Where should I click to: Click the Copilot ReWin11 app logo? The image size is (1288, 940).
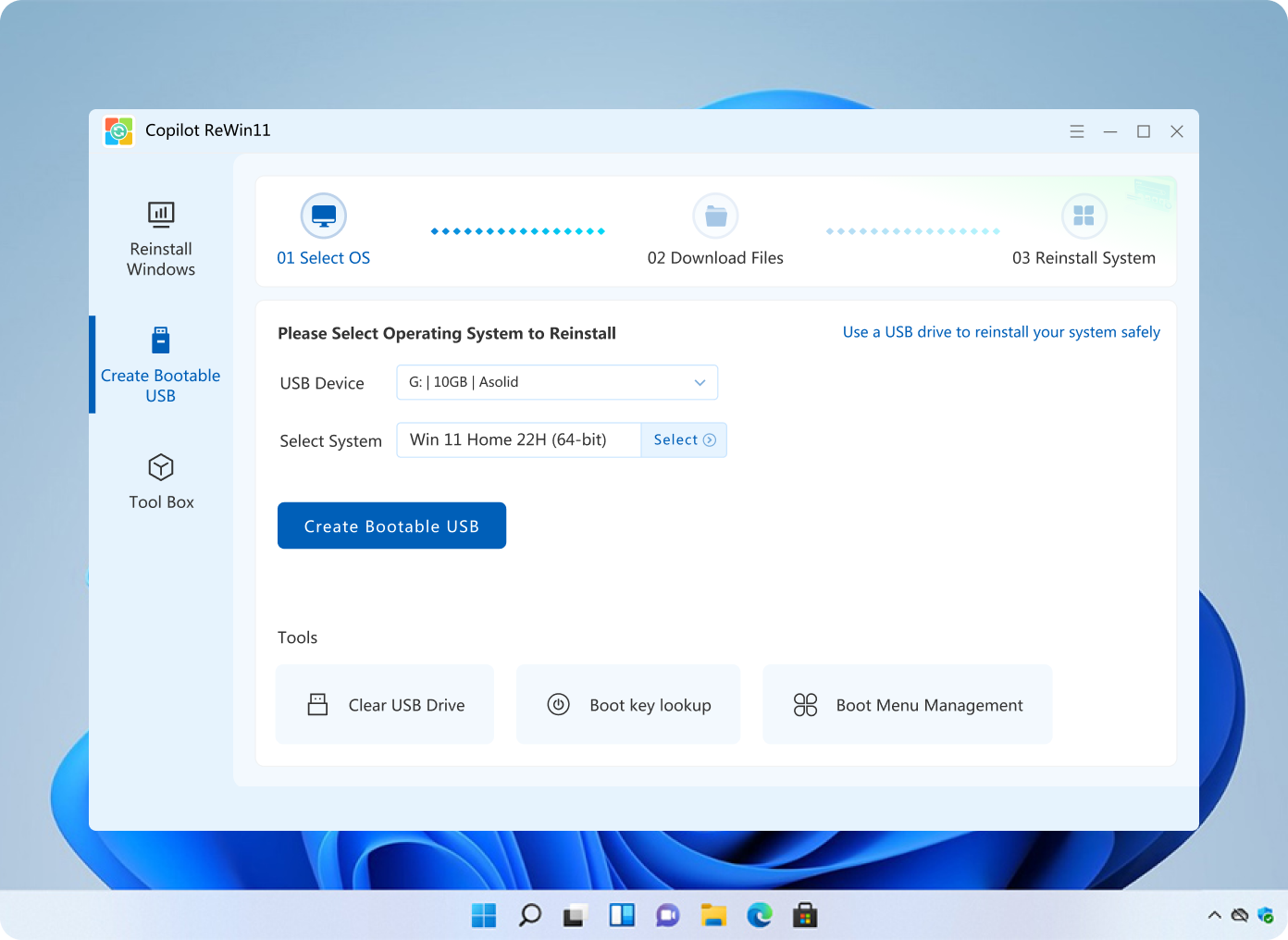coord(119,131)
